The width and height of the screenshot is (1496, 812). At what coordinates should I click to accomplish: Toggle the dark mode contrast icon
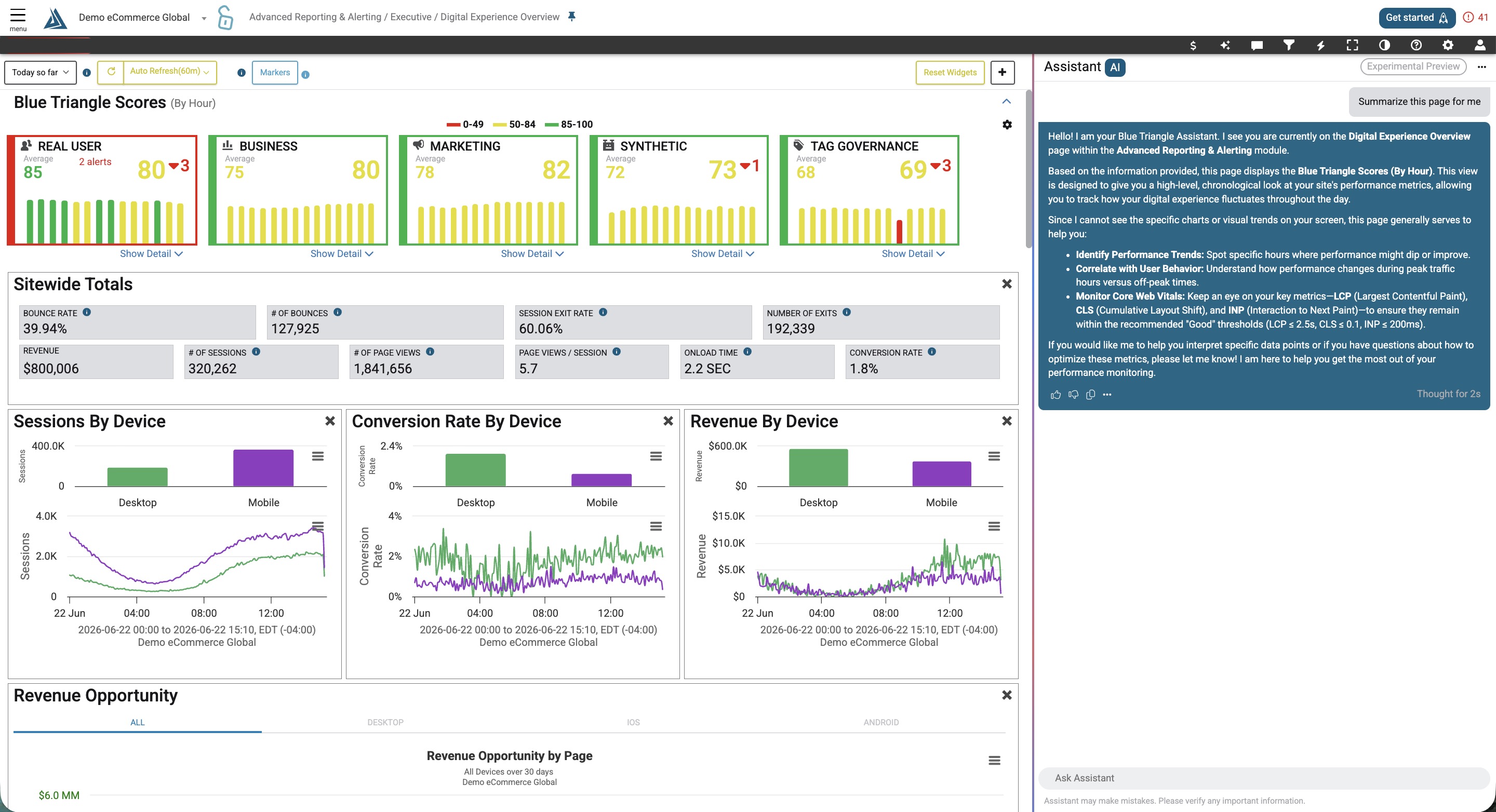pos(1384,45)
